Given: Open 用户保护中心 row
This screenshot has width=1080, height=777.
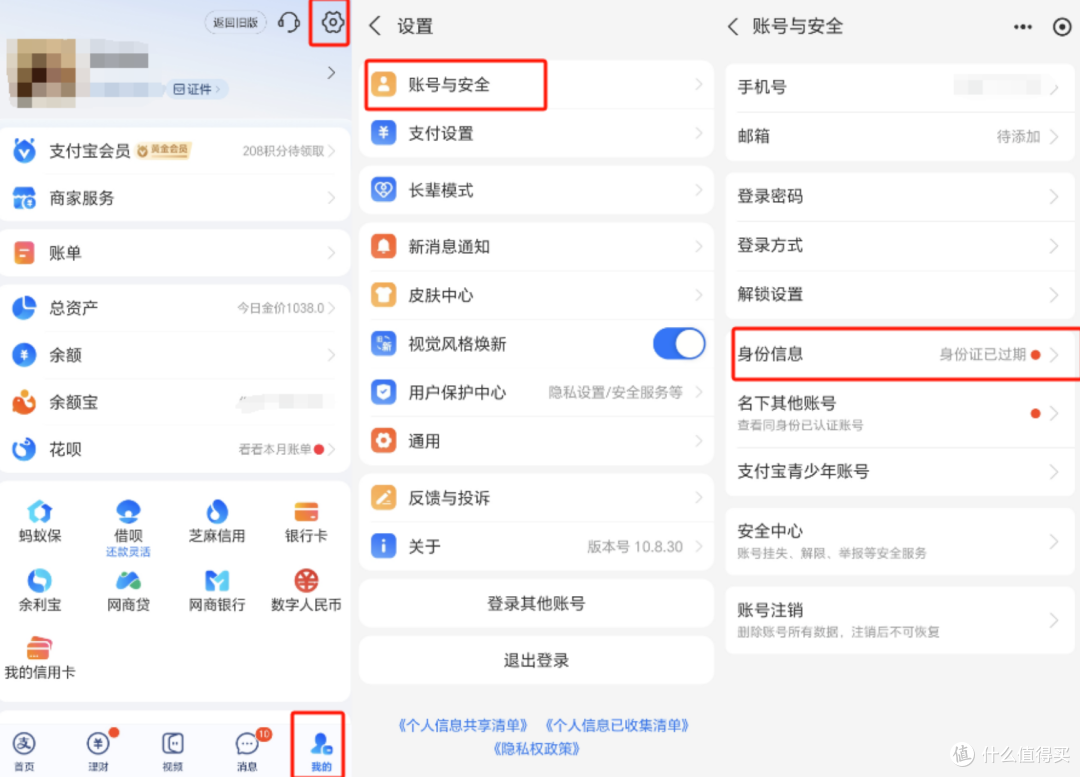Looking at the screenshot, I should (x=536, y=392).
